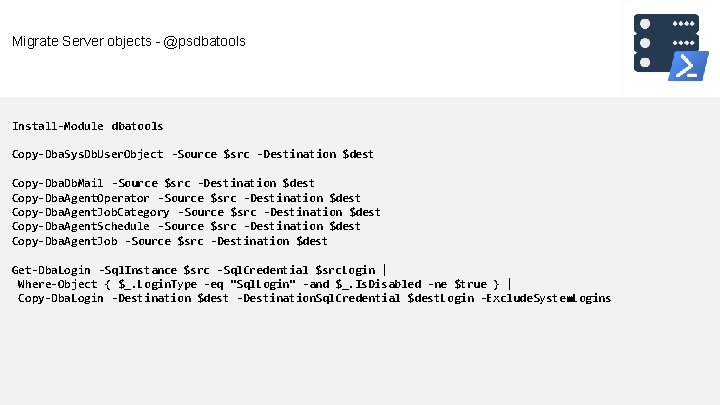
Task: Click the $destLogin variable
Action: pos(441,298)
